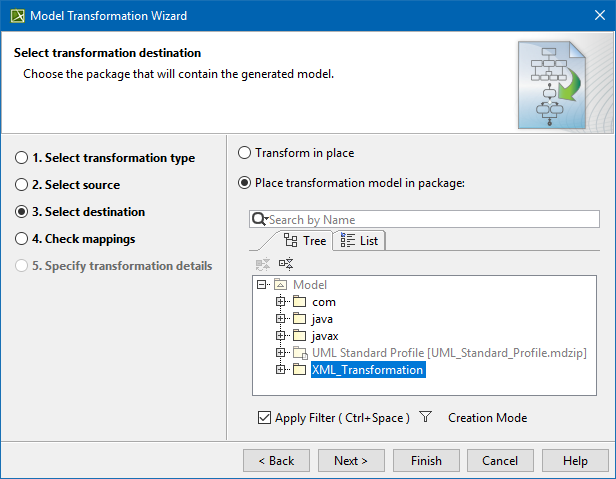Viewport: 616px width, 479px height.
Task: Open filter options funnel icon
Action: pyautogui.click(x=425, y=417)
